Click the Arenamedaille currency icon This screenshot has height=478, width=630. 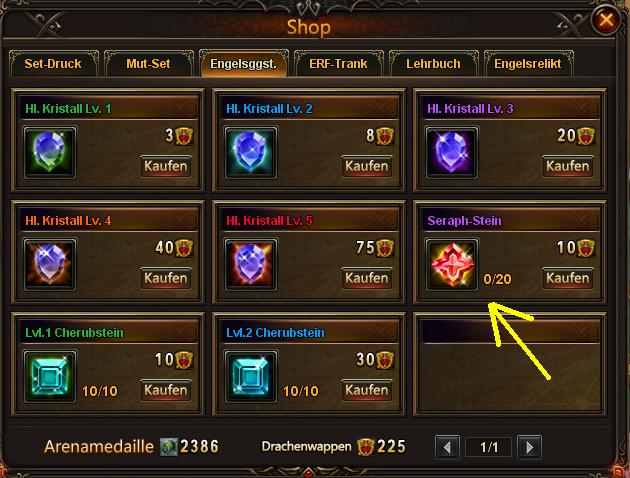tap(168, 447)
